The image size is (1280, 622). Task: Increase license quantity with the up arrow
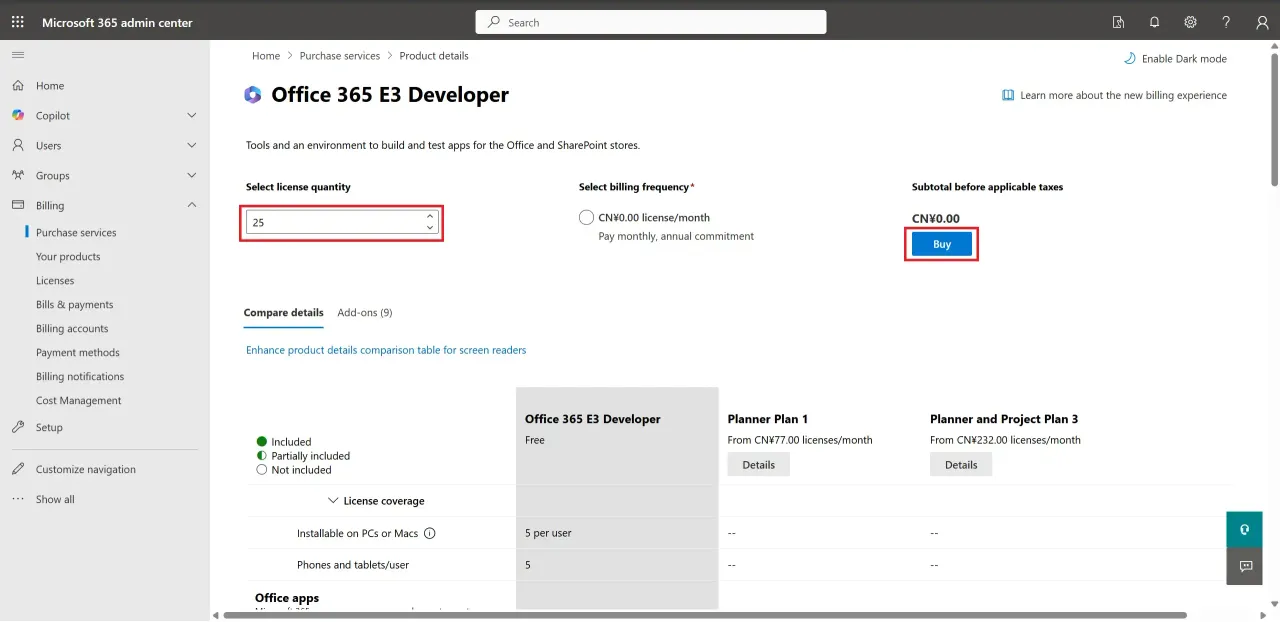coord(430,216)
